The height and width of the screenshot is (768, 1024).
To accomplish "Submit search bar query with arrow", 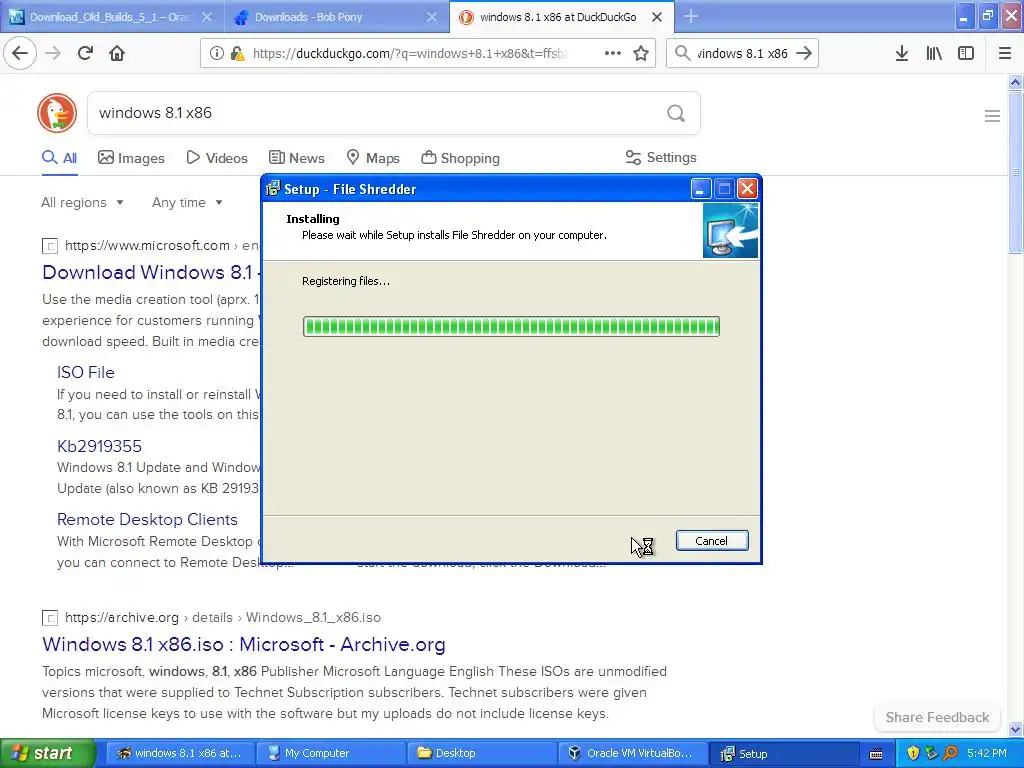I will (804, 54).
